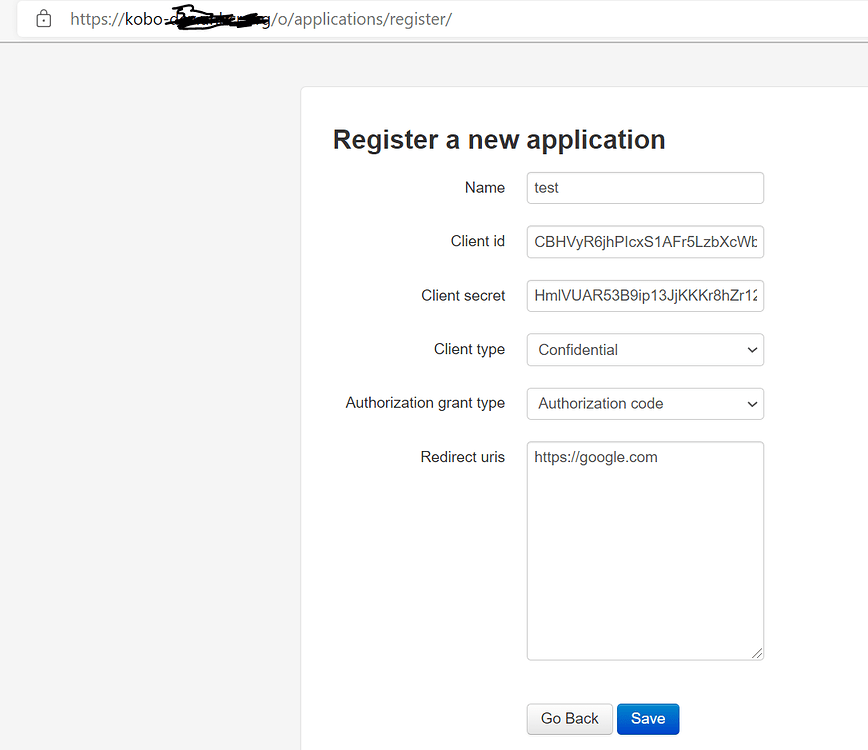Click the Authorization grant type chevron arrow

(752, 404)
